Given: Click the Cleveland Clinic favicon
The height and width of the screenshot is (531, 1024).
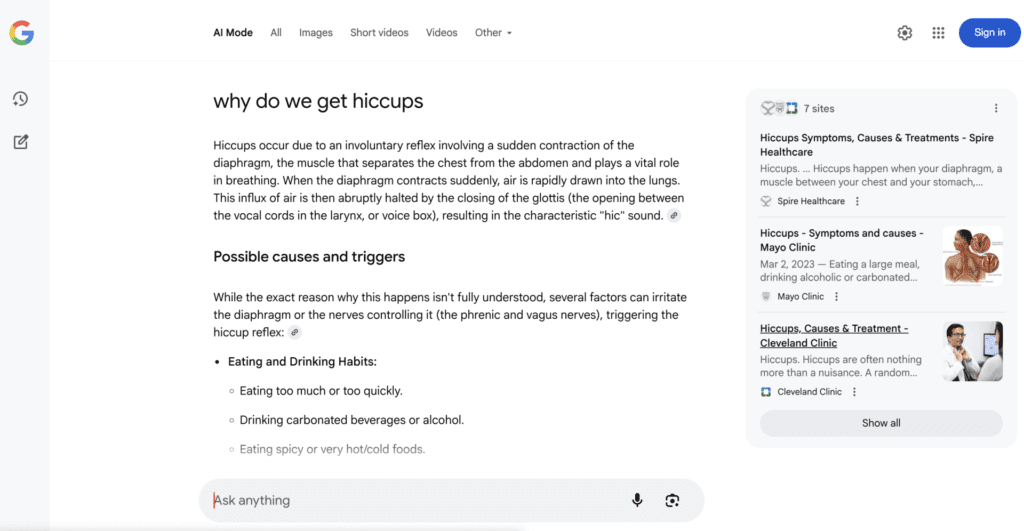Looking at the screenshot, I should (766, 392).
